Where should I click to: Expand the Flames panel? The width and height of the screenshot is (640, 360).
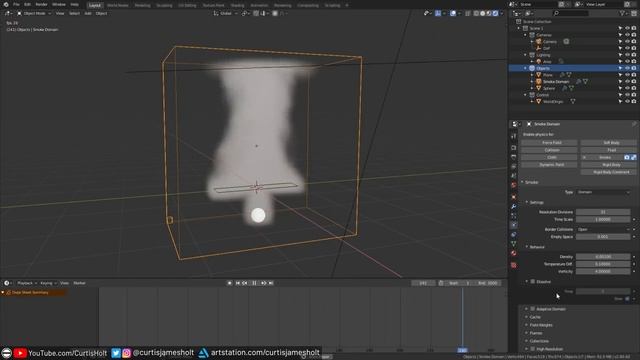pyautogui.click(x=536, y=333)
